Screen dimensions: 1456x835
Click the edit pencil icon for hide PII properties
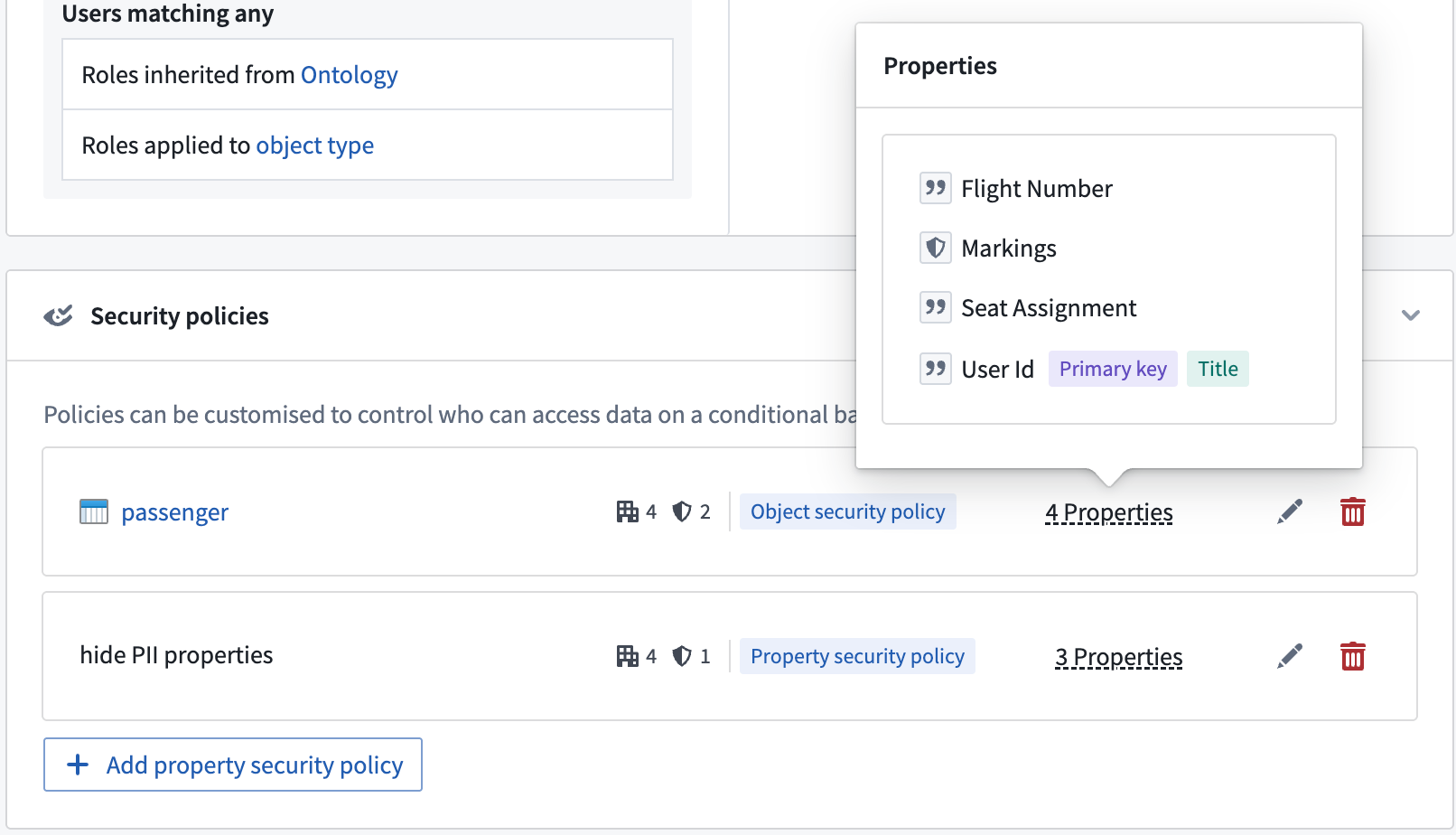click(x=1290, y=655)
